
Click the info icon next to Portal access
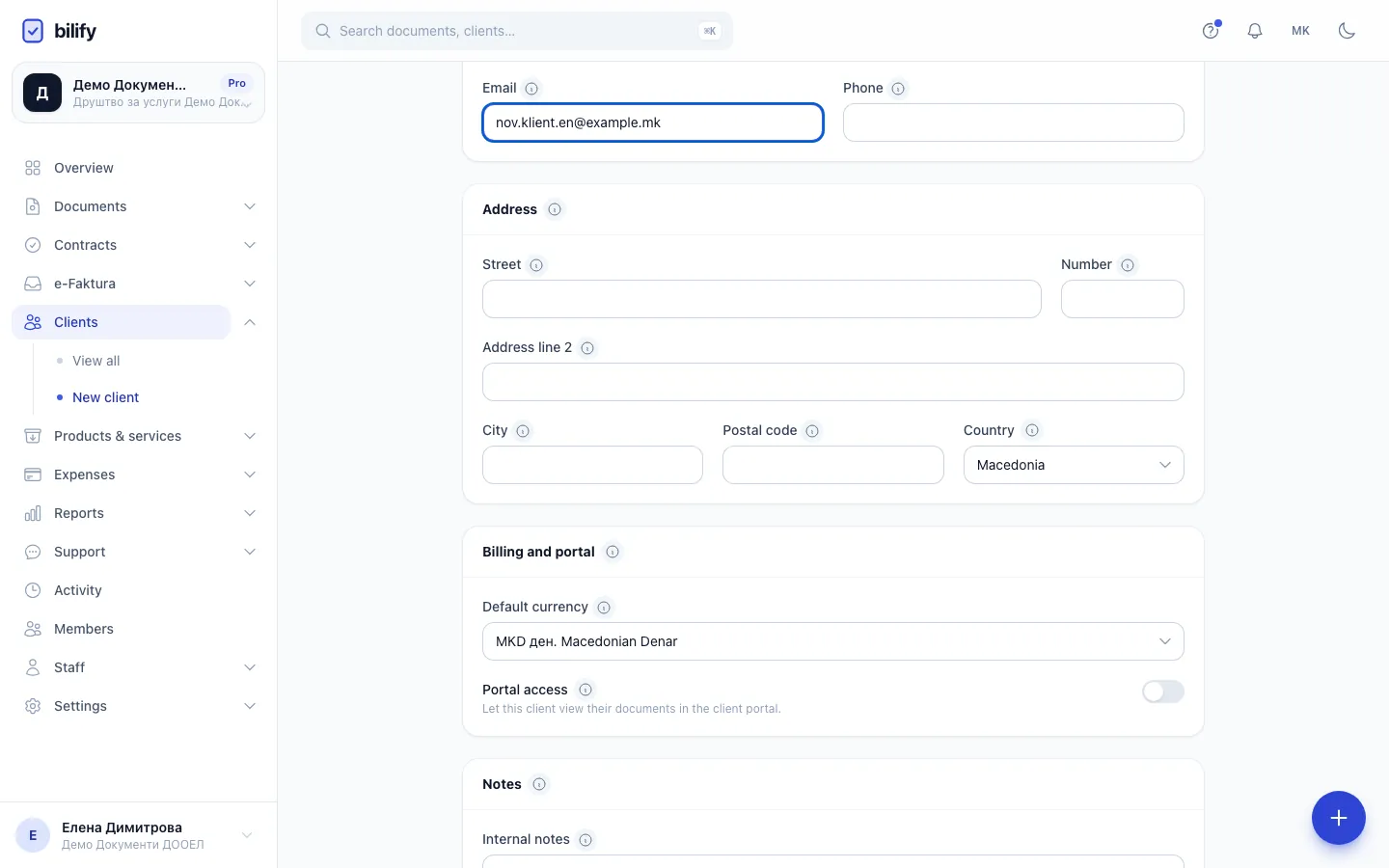586,690
